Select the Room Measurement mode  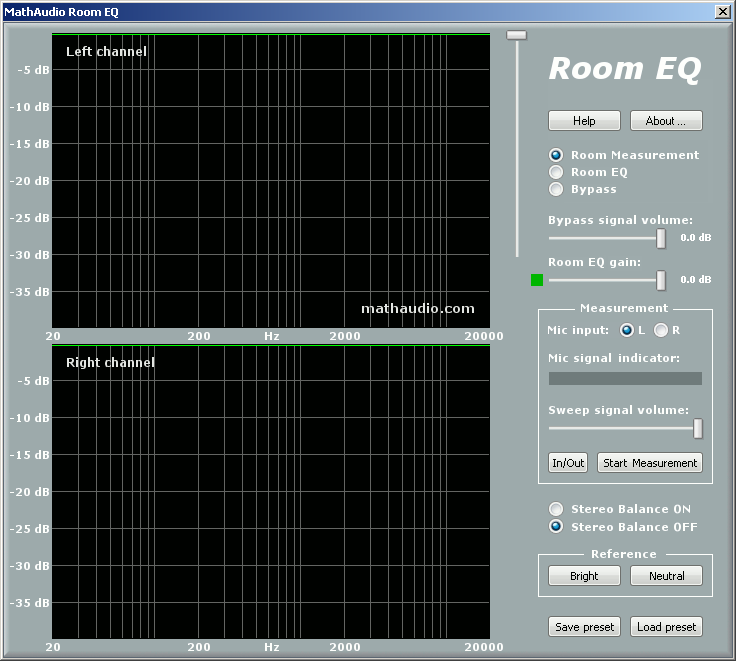556,155
